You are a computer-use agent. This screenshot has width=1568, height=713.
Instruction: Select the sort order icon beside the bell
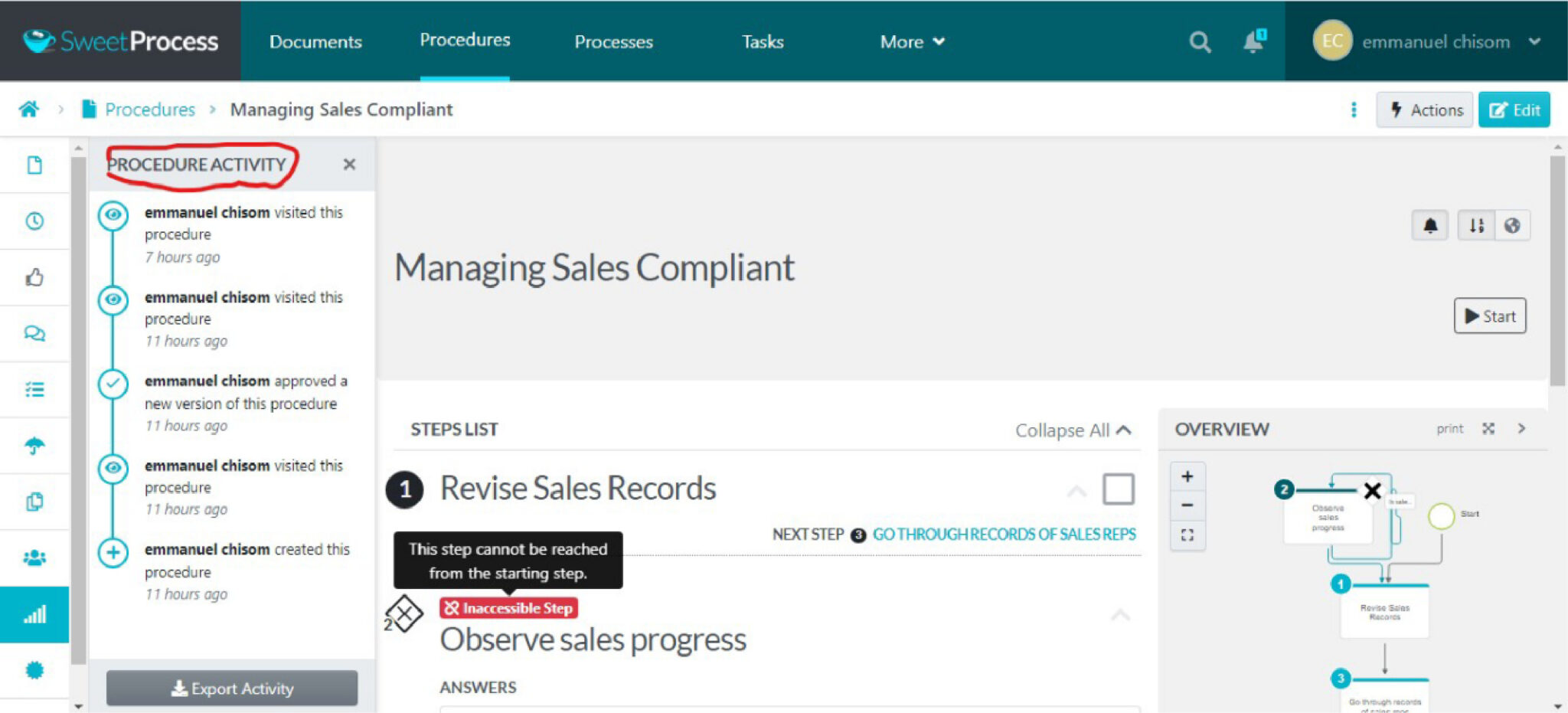coord(1476,225)
